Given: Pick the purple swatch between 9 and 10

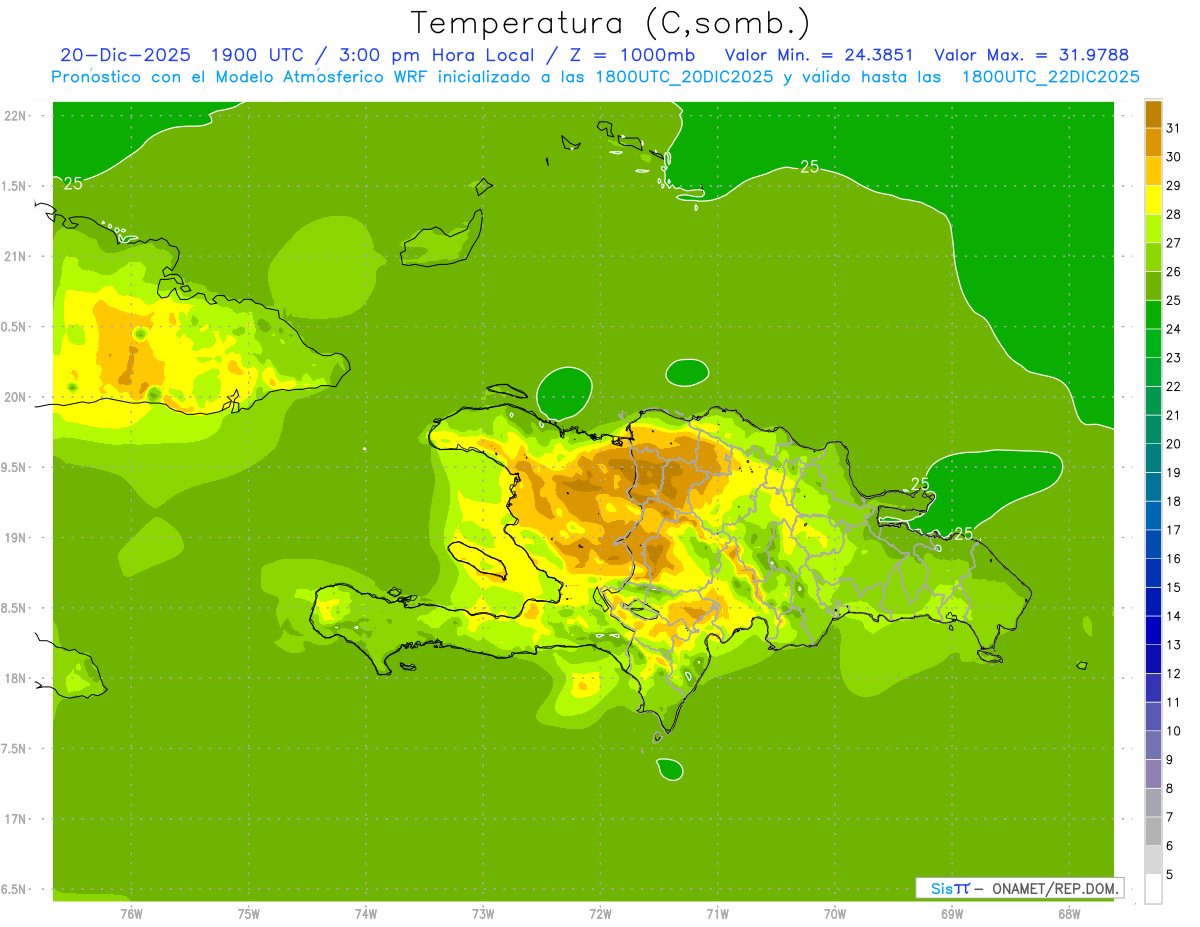Looking at the screenshot, I should 1154,745.
